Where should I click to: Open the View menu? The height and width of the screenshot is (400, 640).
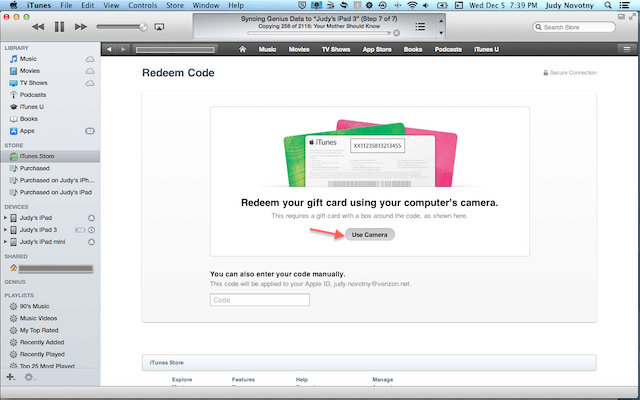(x=111, y=5)
